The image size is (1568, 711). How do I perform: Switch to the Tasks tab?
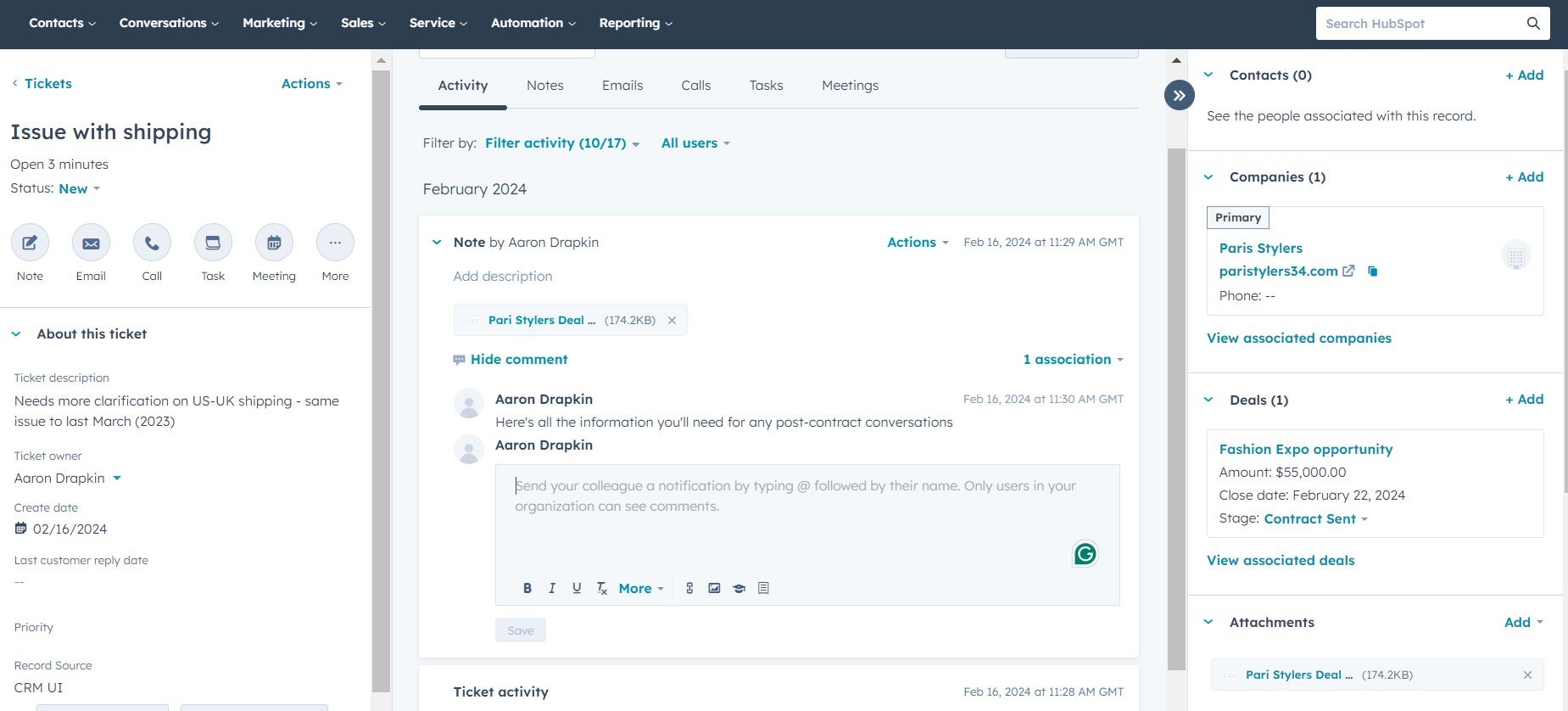(x=767, y=86)
